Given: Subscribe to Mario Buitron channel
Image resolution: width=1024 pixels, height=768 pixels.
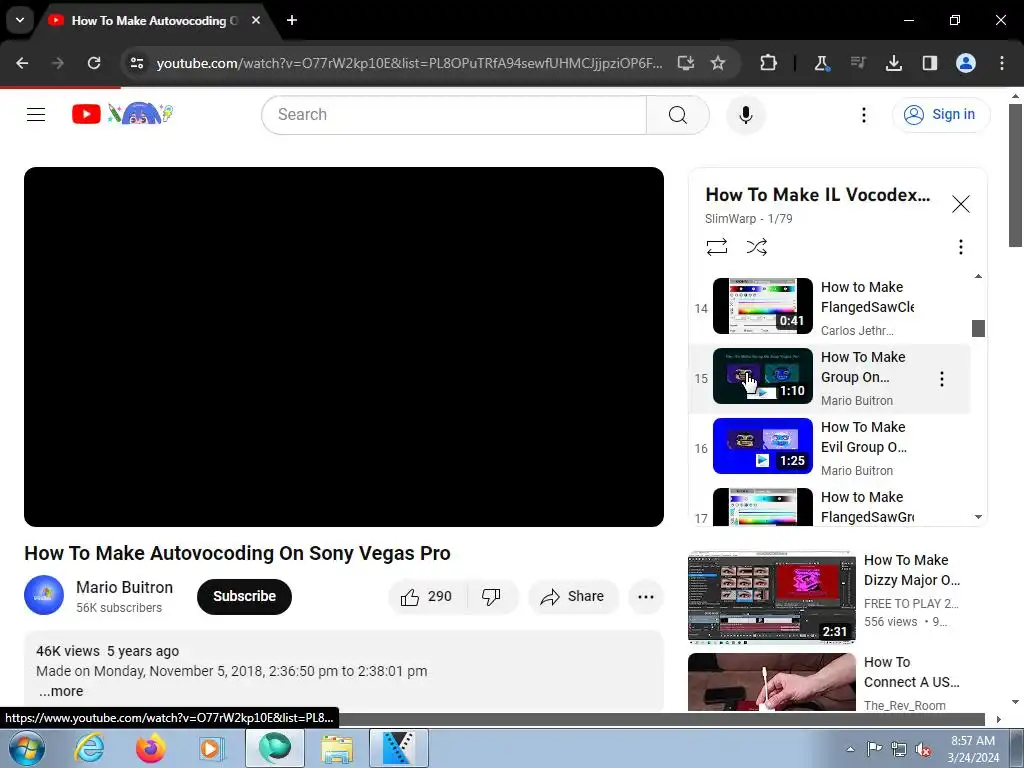Looking at the screenshot, I should coord(244,596).
